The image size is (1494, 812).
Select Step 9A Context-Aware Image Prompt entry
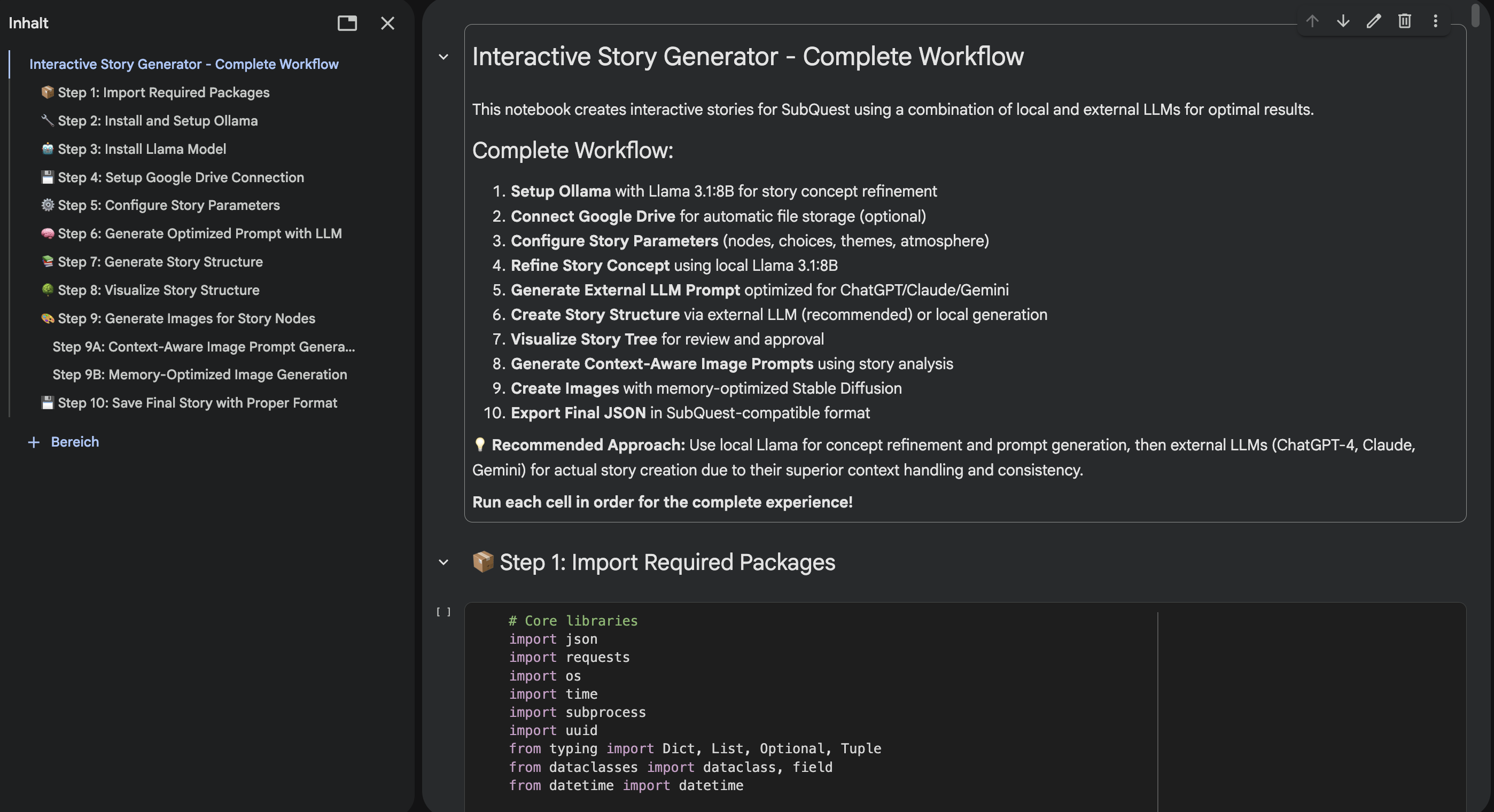click(x=203, y=346)
